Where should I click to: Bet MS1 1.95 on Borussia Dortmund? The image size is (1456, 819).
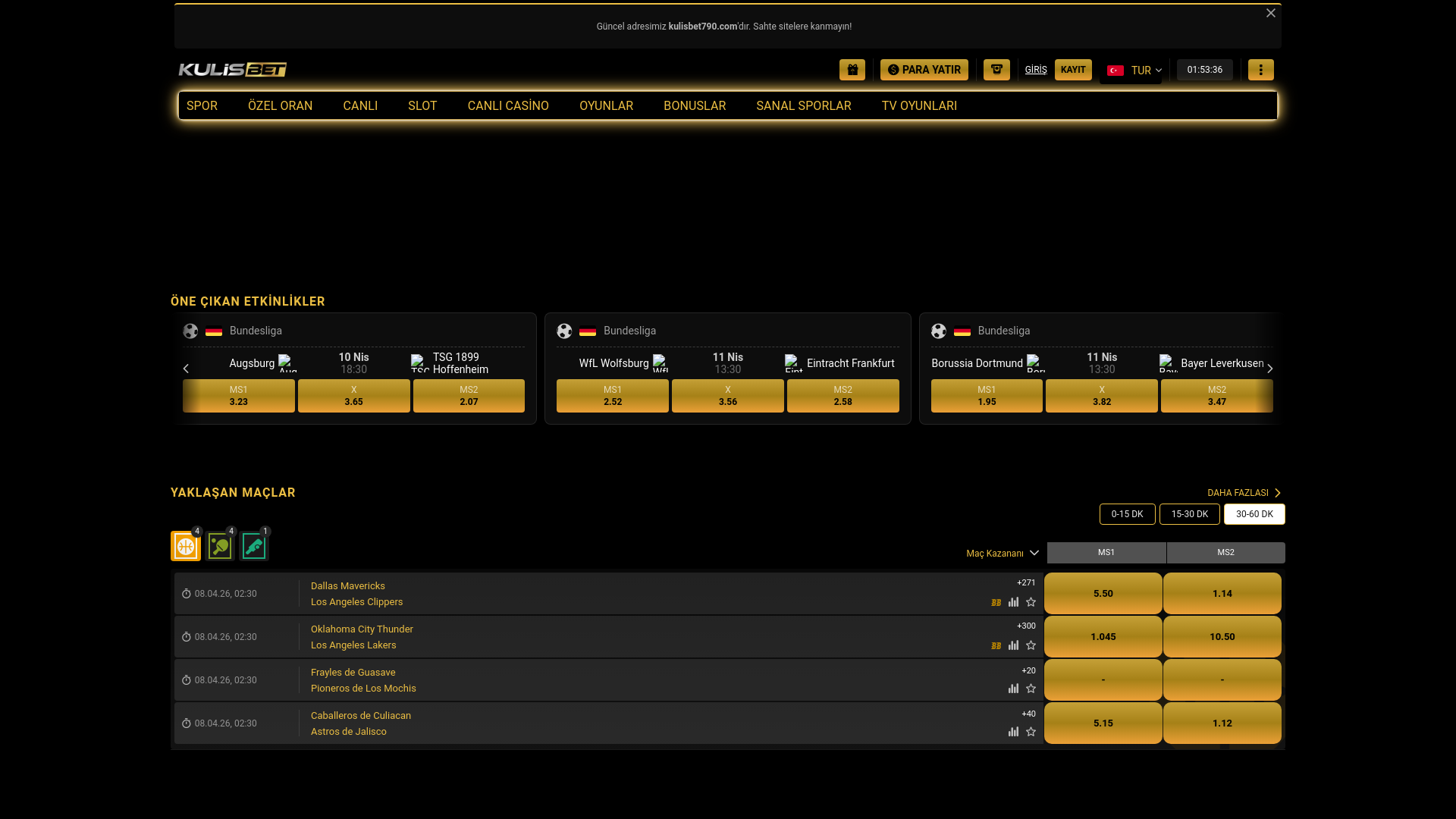pos(987,396)
